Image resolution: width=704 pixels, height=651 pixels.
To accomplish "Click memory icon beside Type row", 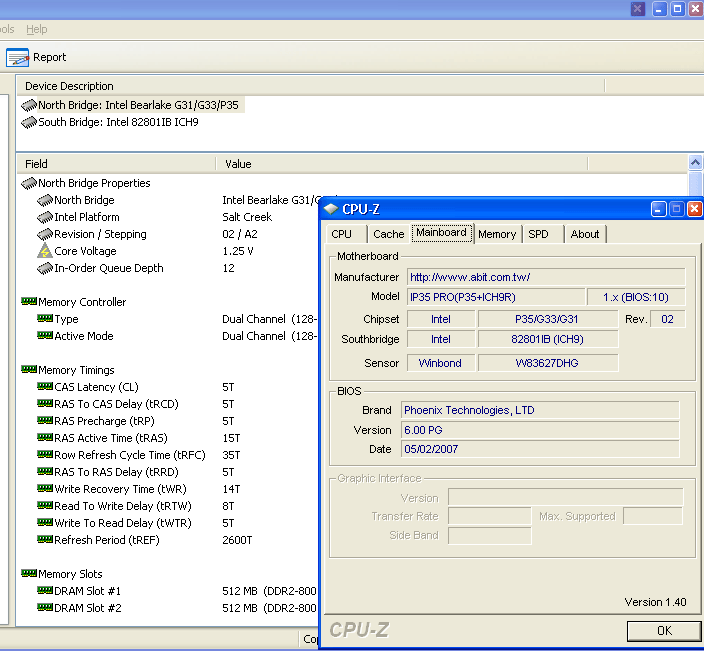I will [x=45, y=318].
